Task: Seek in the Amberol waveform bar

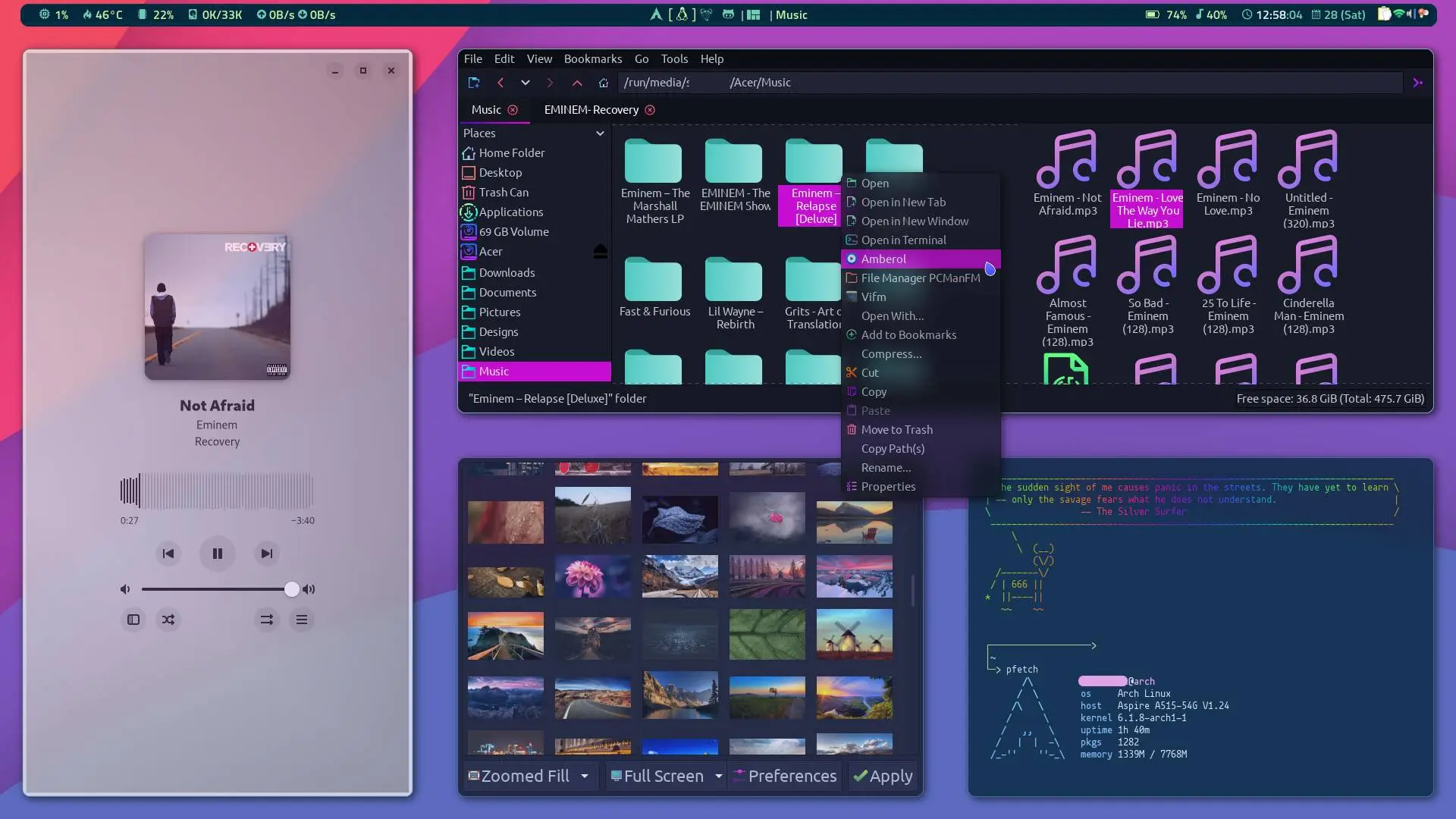Action: click(x=217, y=491)
